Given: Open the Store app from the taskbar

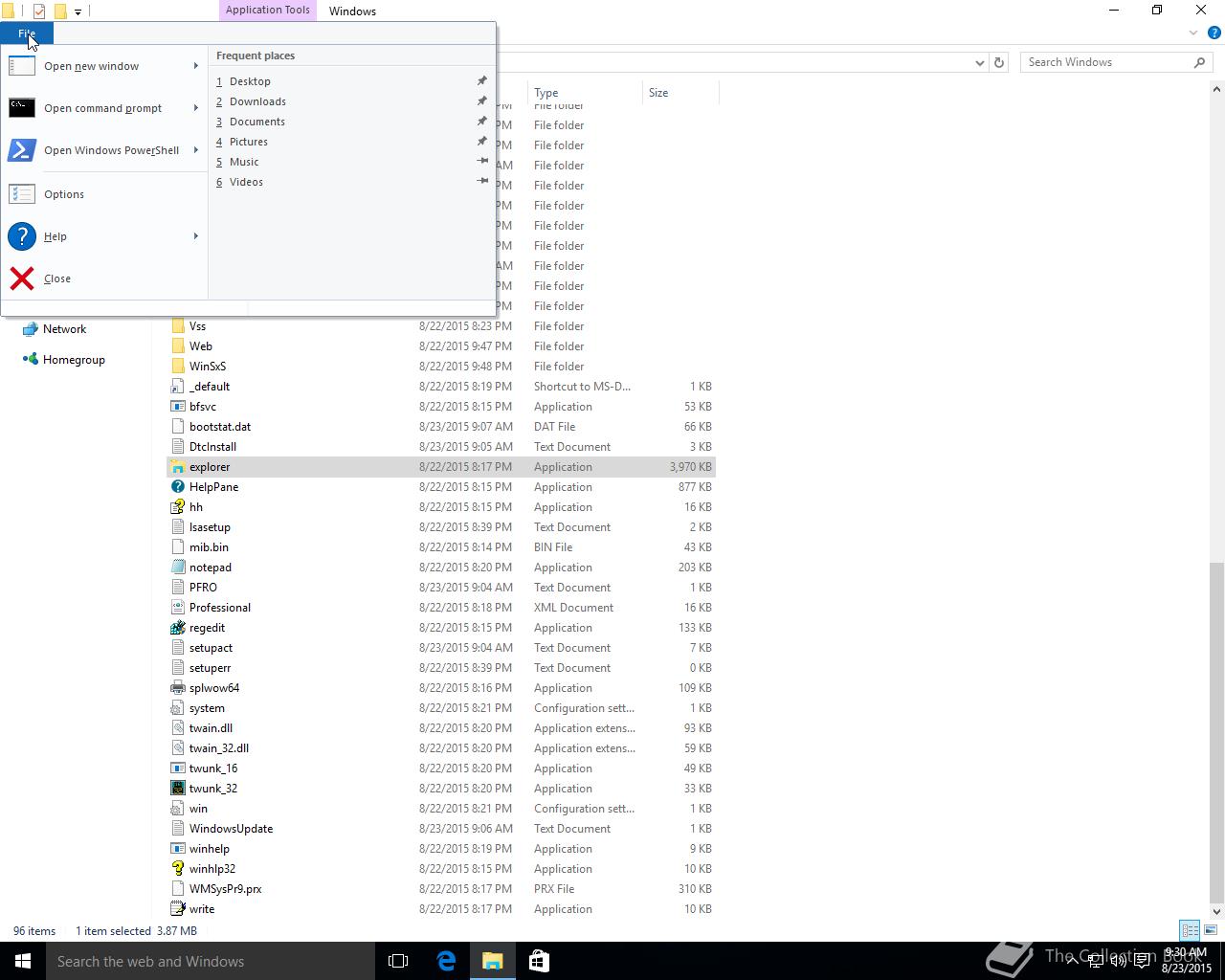Looking at the screenshot, I should [x=539, y=961].
